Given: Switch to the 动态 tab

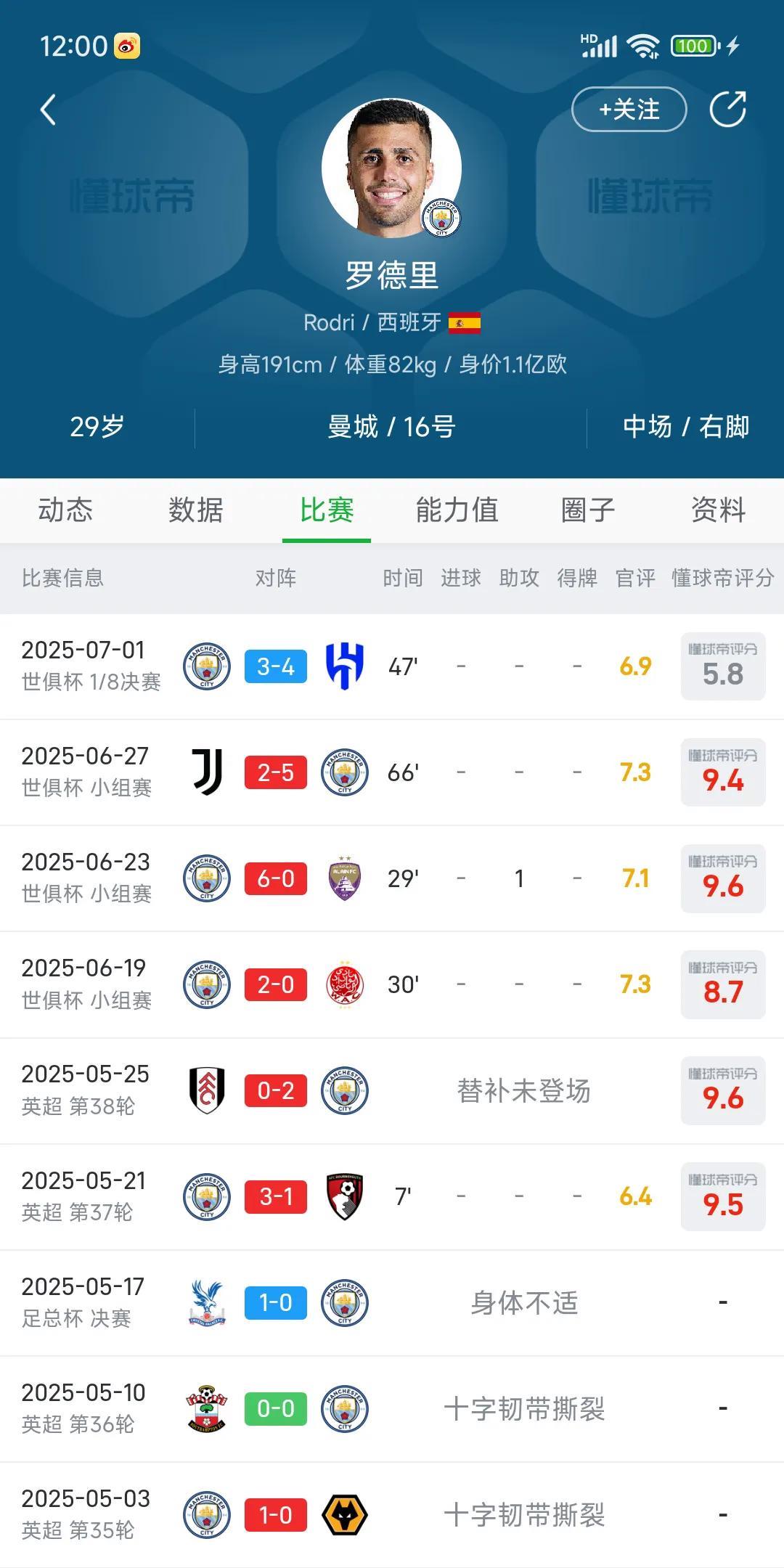Looking at the screenshot, I should pyautogui.click(x=65, y=510).
